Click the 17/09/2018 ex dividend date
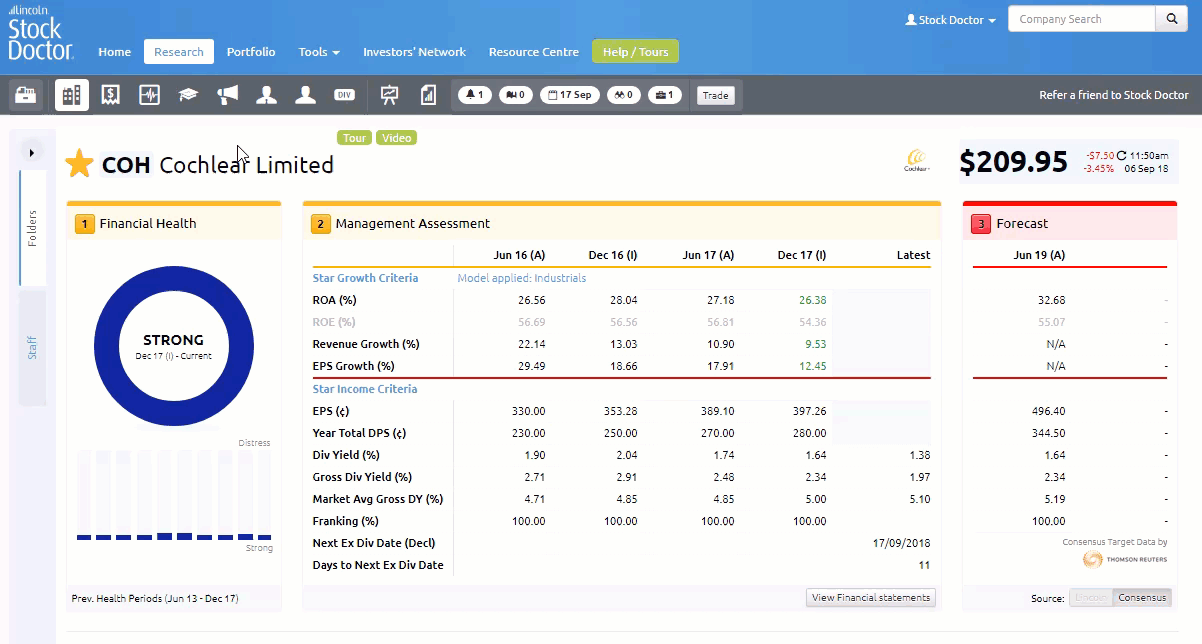 tap(901, 543)
